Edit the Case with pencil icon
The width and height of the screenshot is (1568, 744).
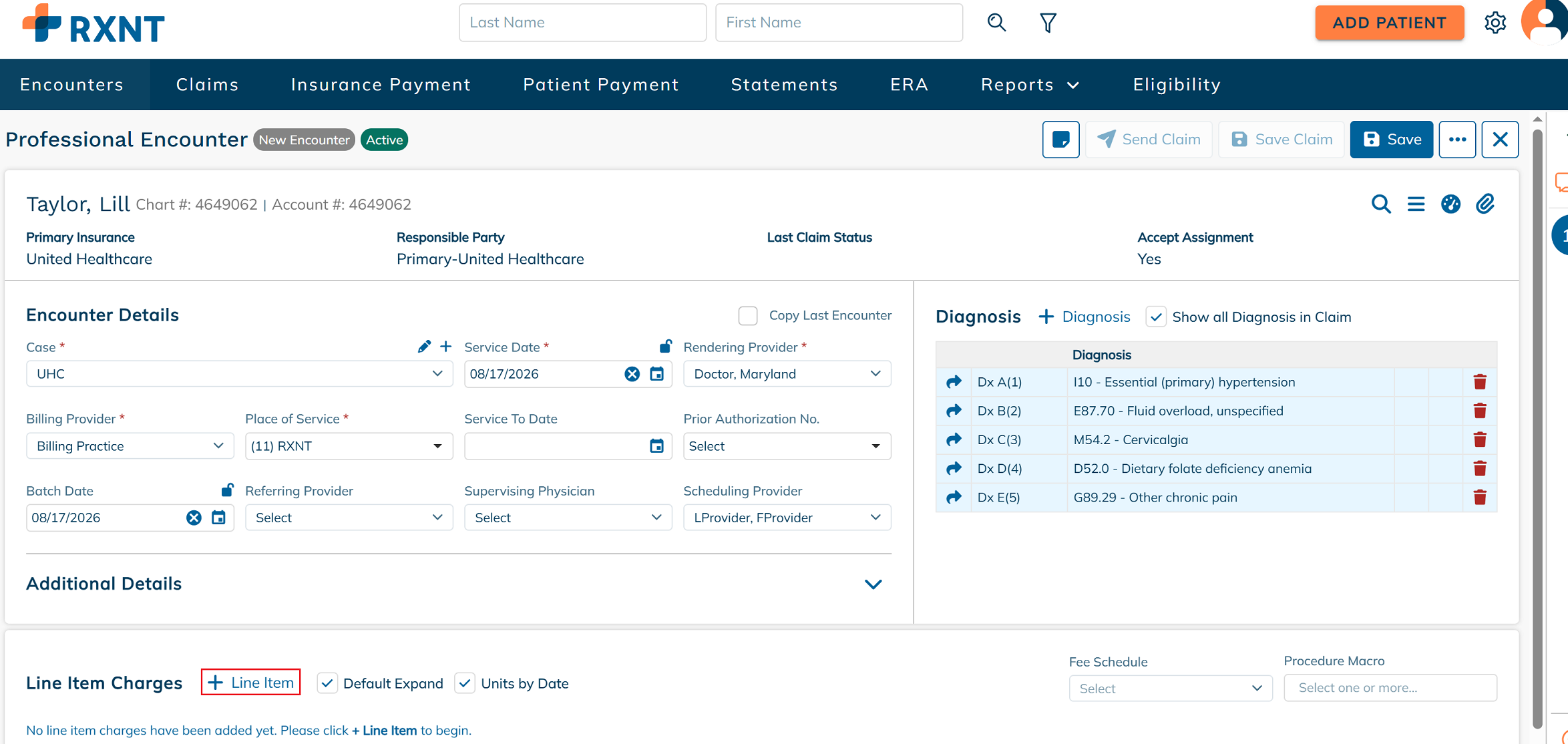[424, 346]
